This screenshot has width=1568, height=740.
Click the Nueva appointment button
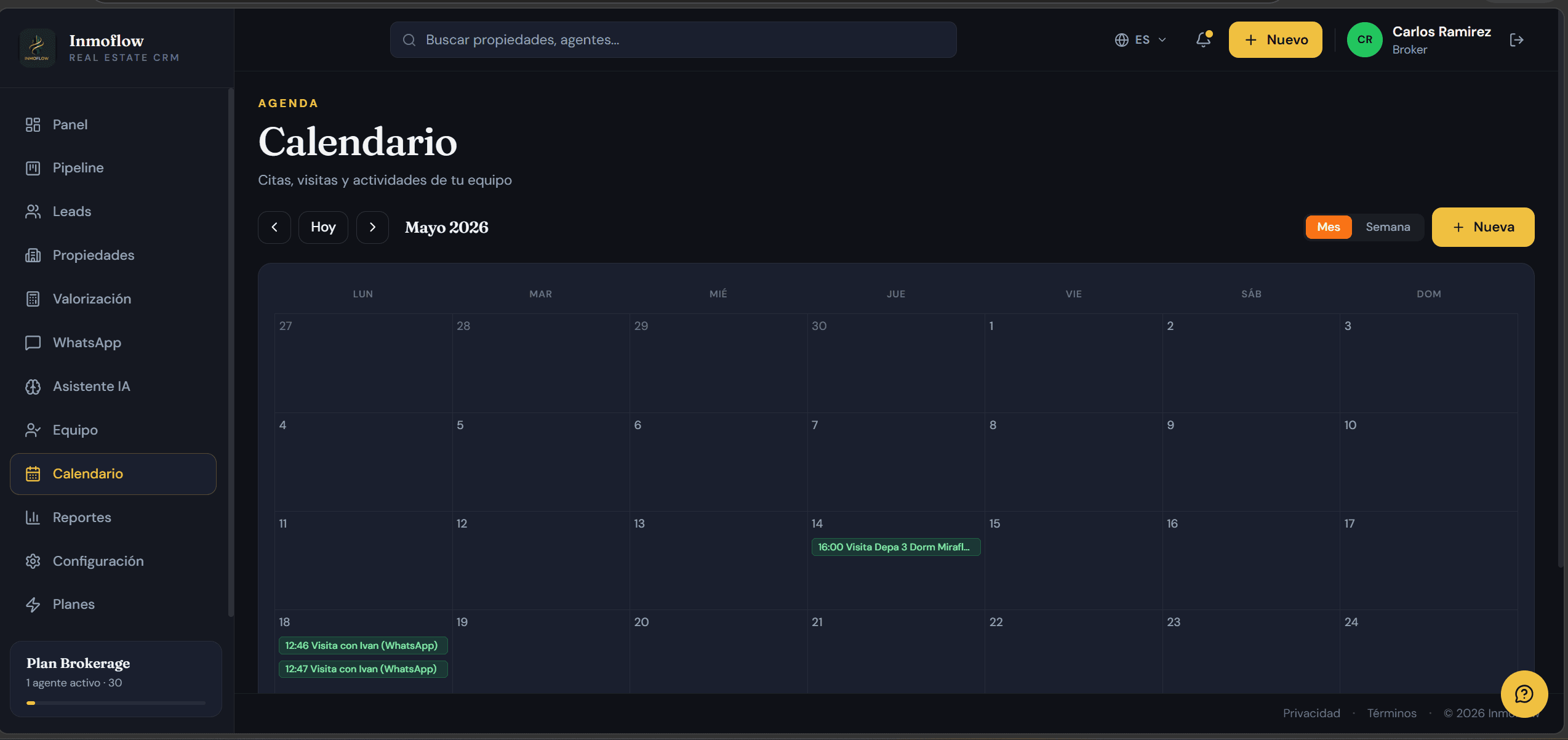1482,227
